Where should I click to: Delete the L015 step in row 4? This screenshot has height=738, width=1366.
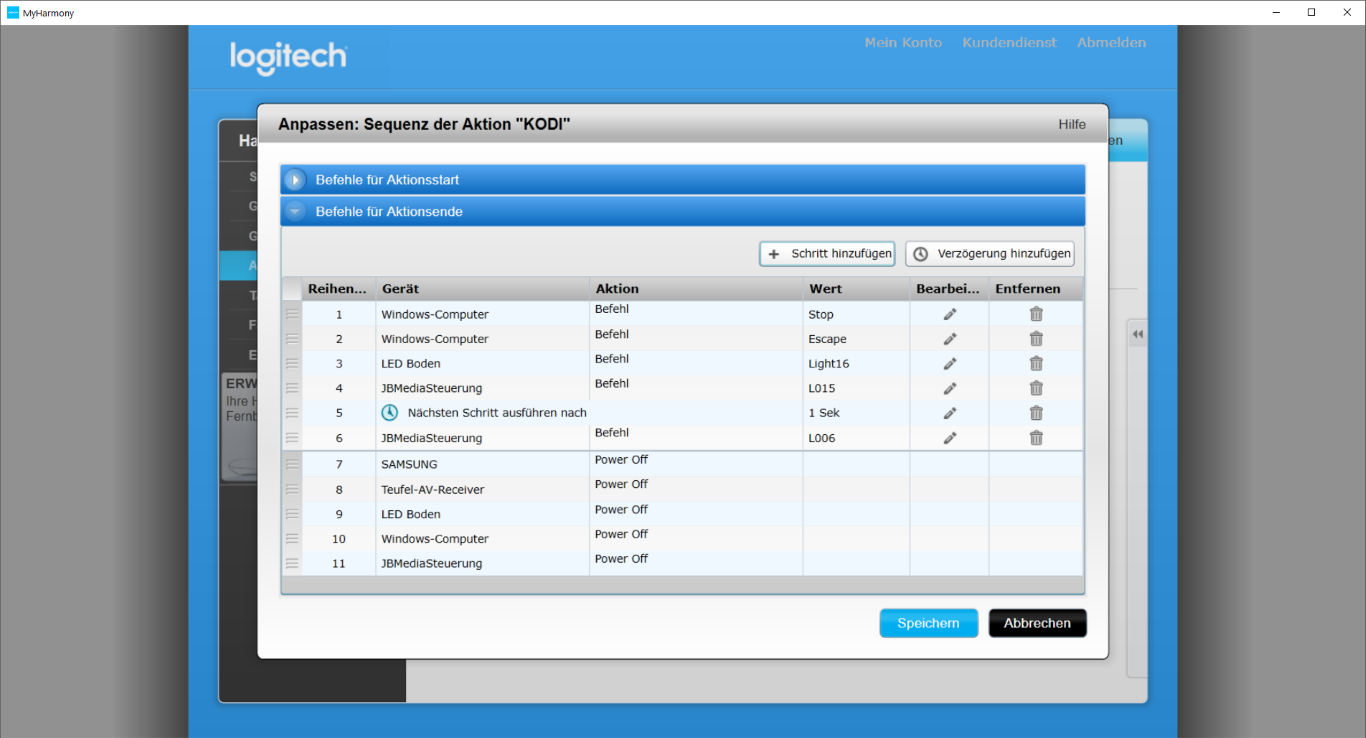1036,388
